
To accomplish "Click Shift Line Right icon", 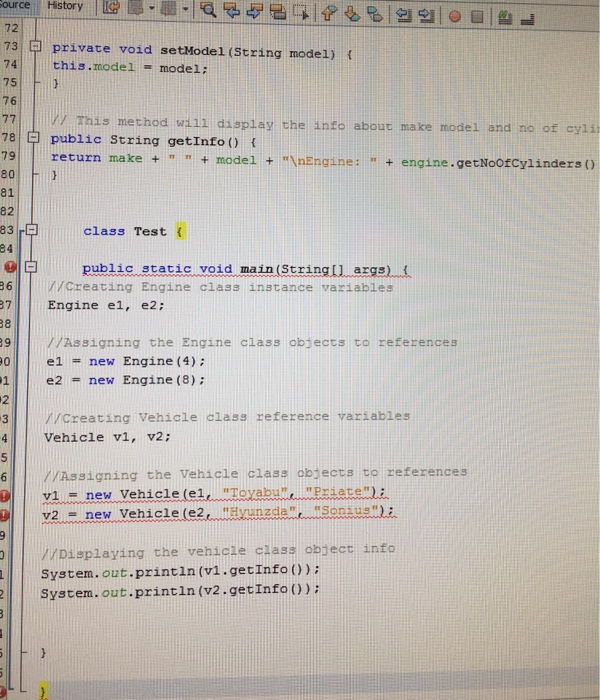I will 426,16.
